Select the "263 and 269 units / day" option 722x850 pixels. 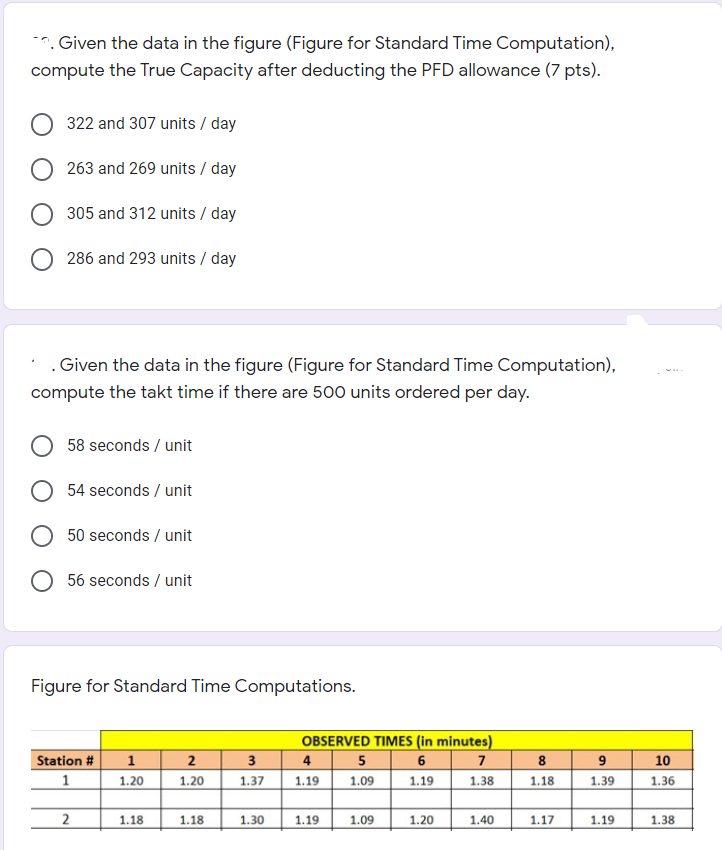tap(42, 169)
